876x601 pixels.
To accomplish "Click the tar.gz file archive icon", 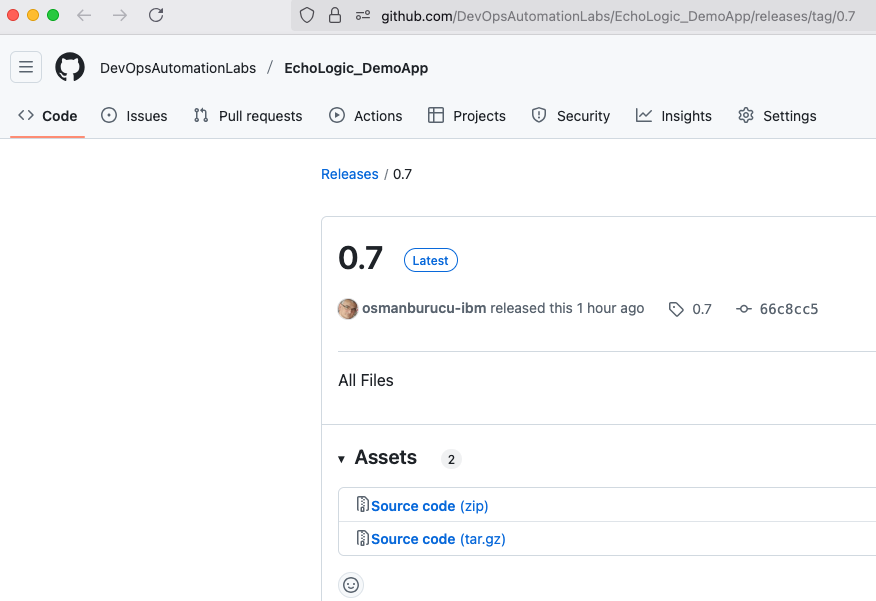I will [363, 538].
